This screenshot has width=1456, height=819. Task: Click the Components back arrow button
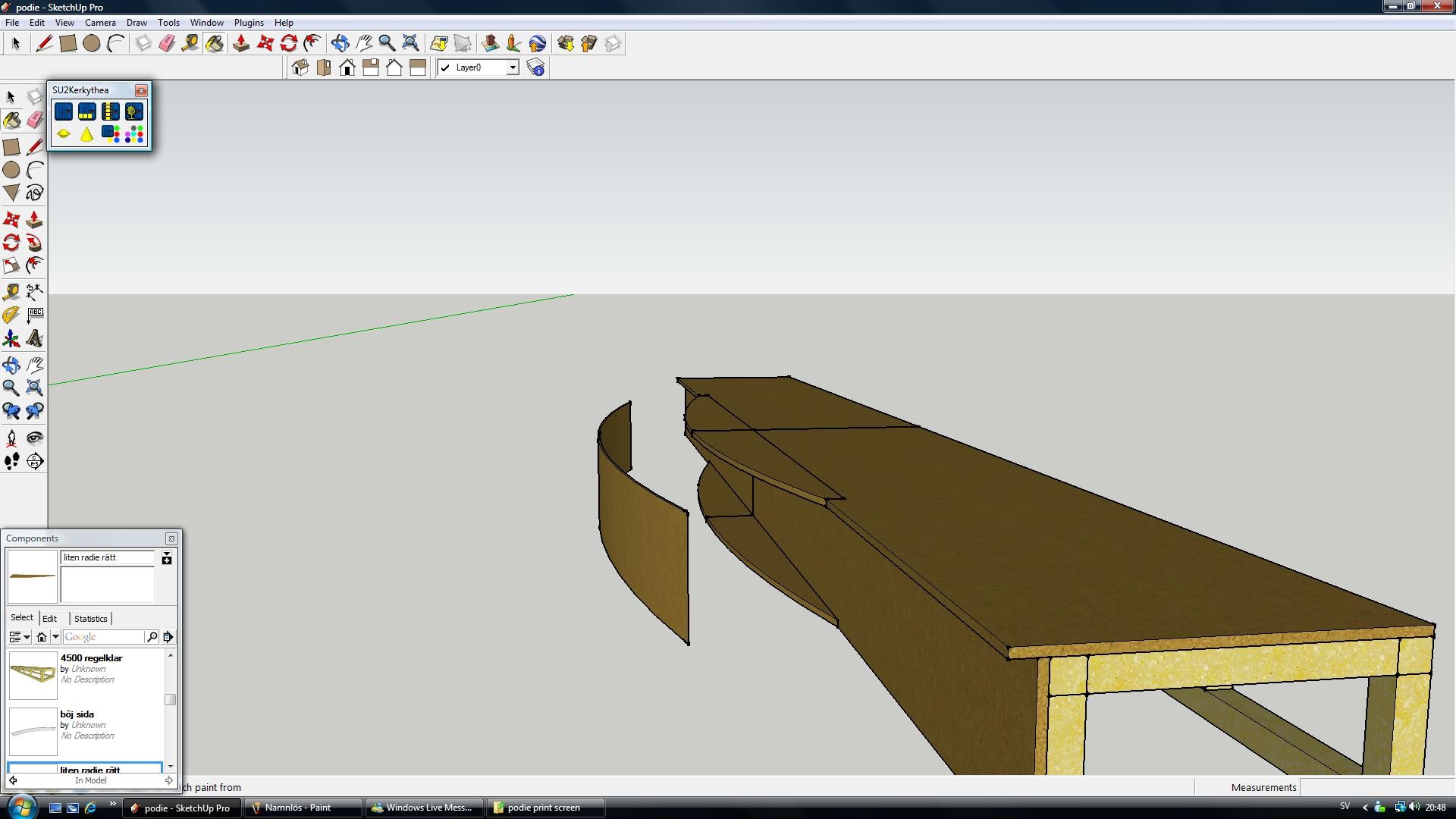(13, 780)
